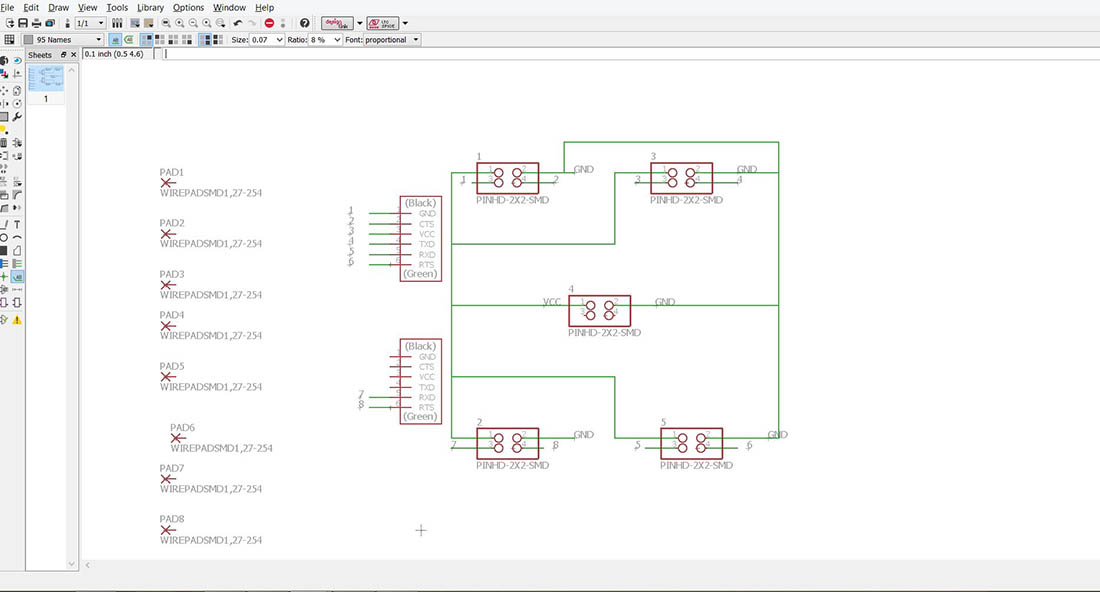
Task: Select the Text tool
Action: click(x=17, y=224)
